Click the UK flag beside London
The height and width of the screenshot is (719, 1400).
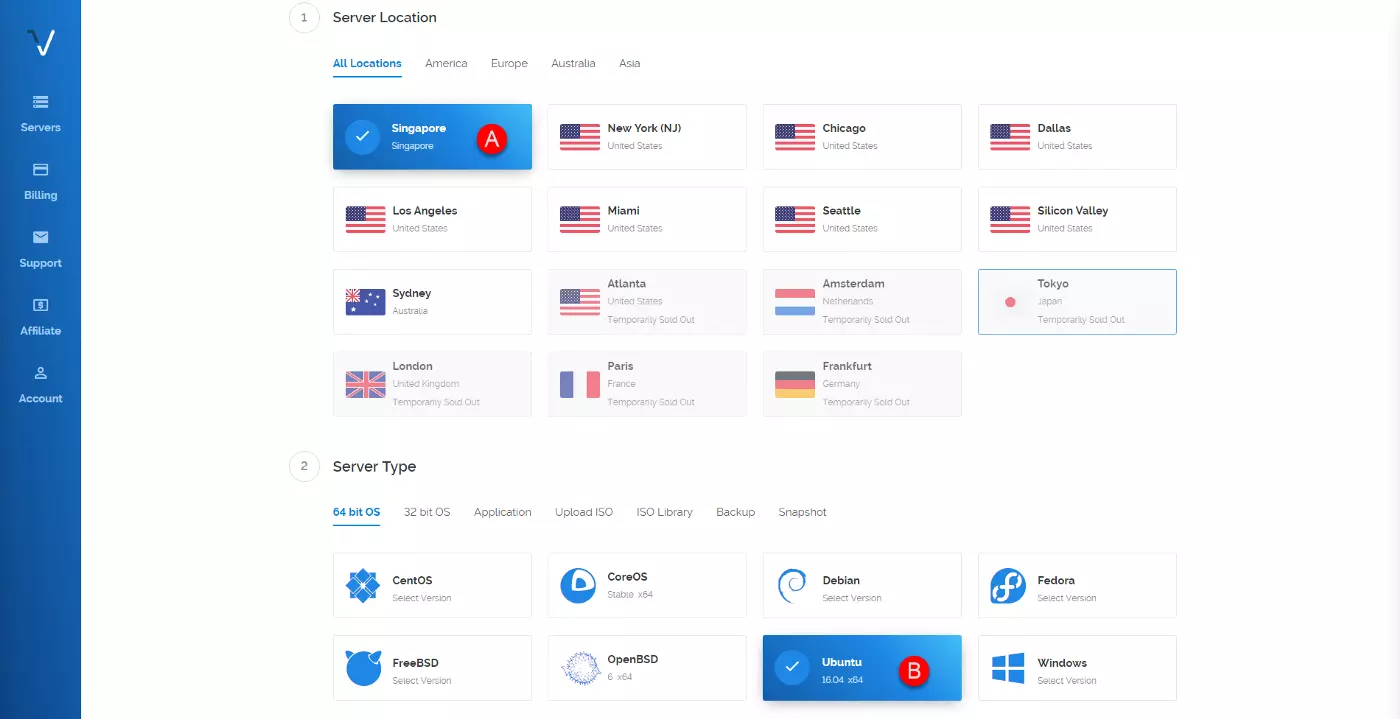365,384
